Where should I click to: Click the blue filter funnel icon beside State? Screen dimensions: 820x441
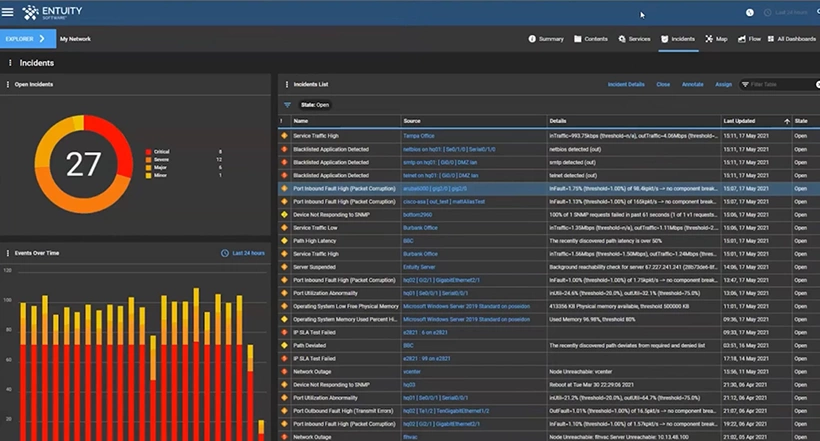[287, 105]
